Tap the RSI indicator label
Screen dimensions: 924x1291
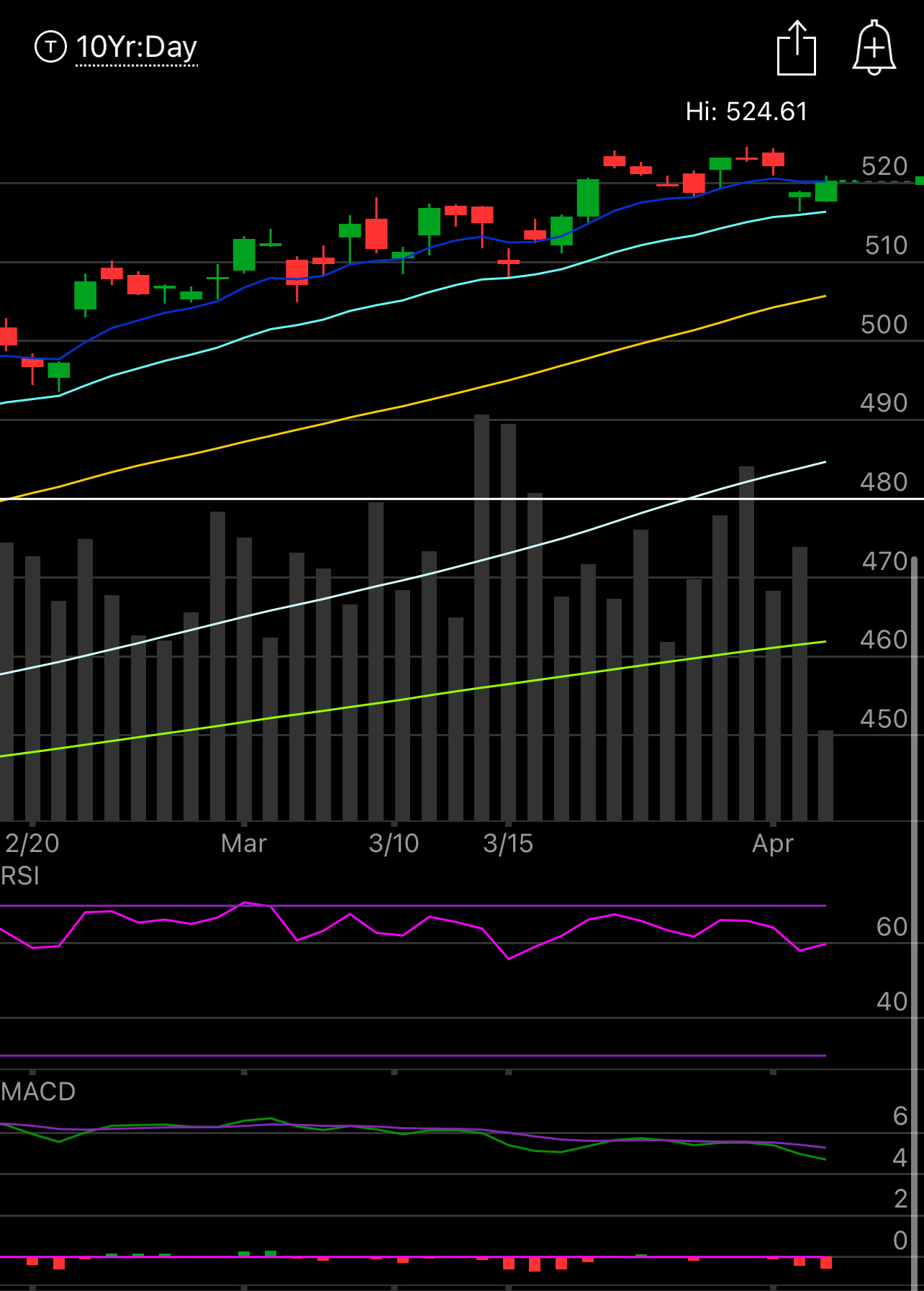pos(20,876)
